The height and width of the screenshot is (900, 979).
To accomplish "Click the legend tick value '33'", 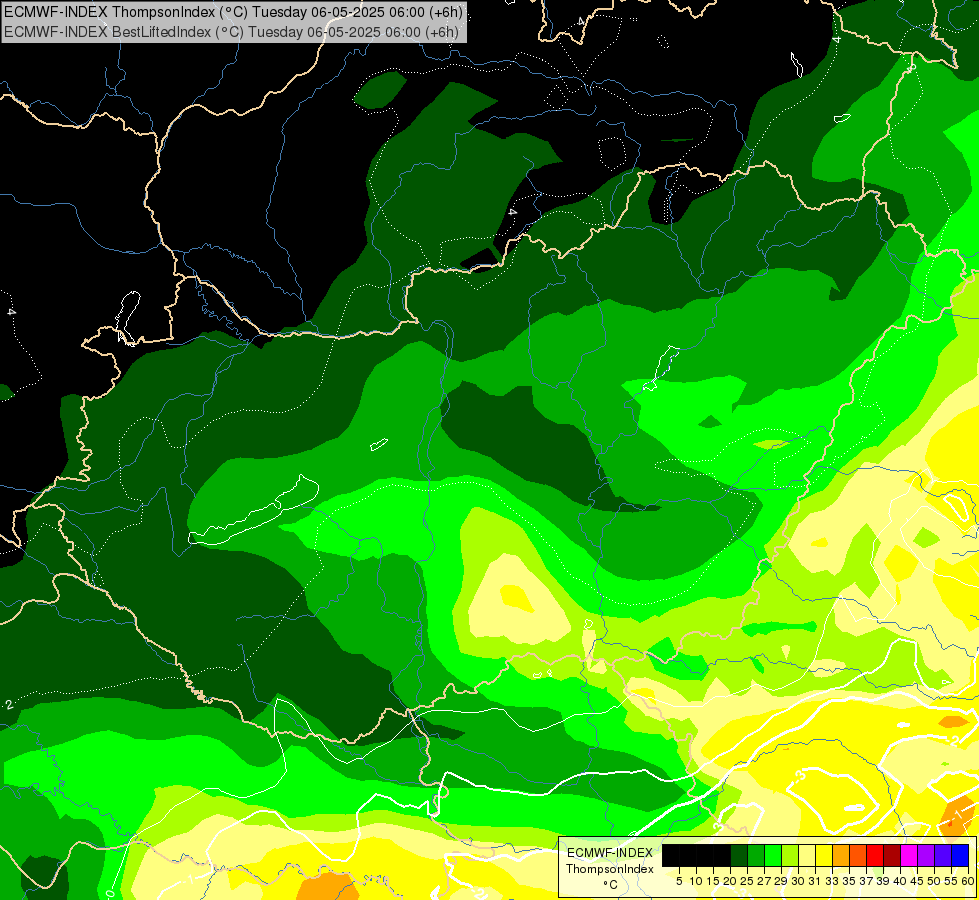I will 832,881.
